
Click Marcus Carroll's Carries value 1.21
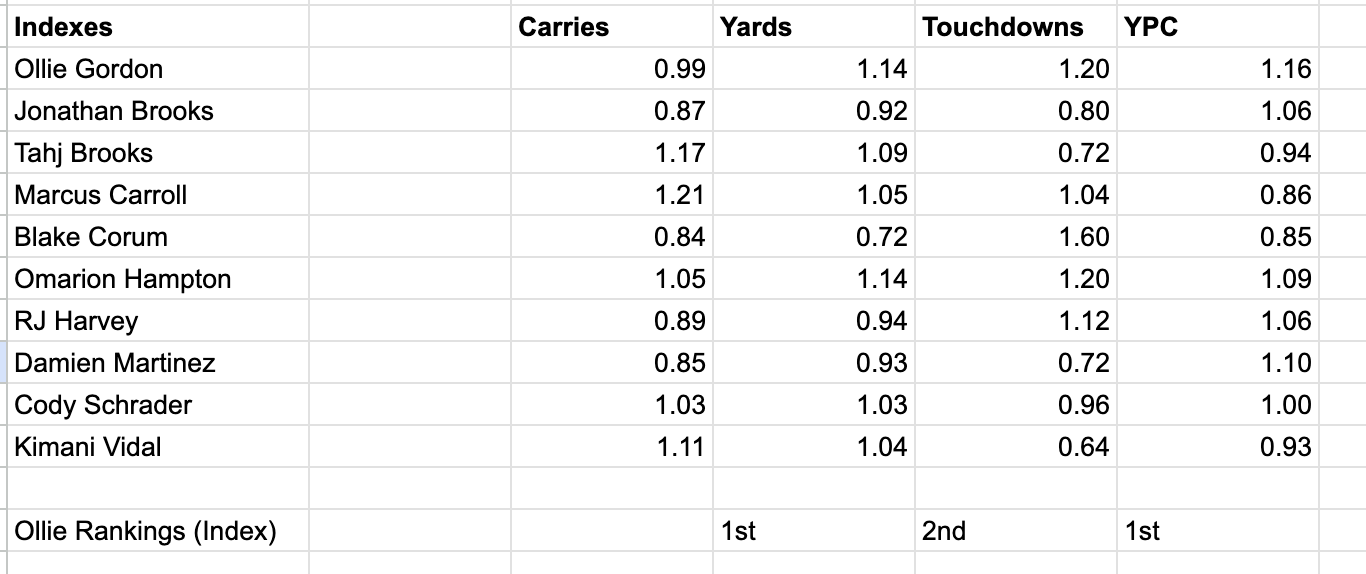(x=680, y=195)
